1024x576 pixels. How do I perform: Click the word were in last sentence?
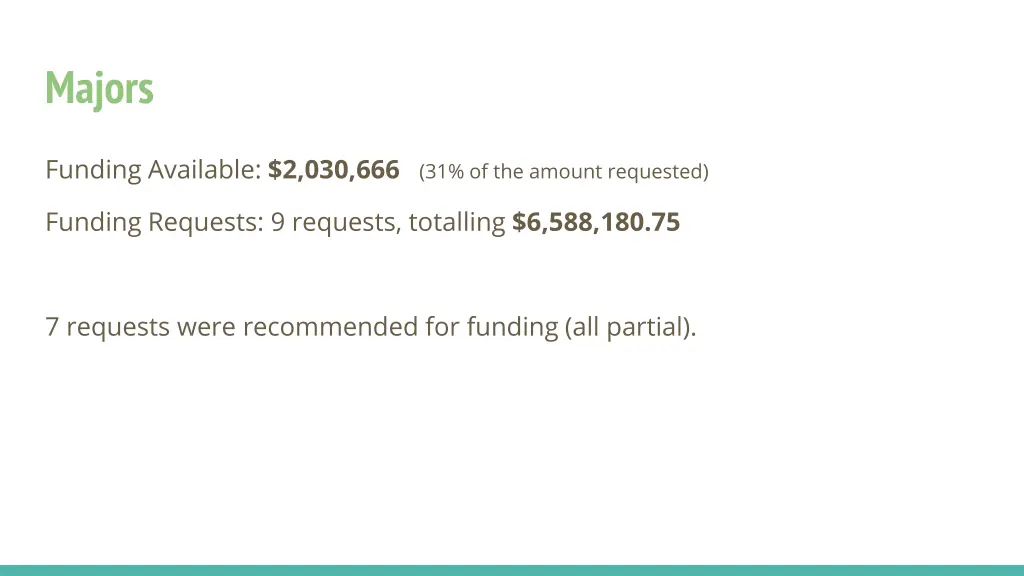tap(206, 327)
